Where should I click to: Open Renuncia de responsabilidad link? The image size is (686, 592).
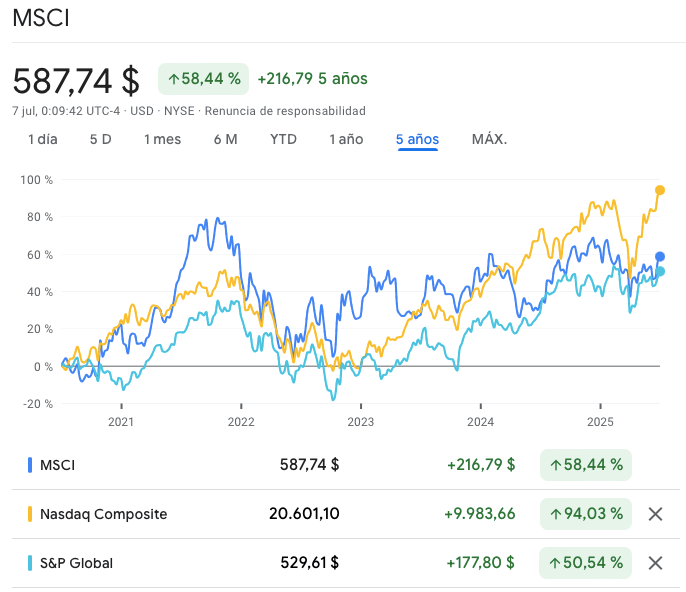coord(285,111)
